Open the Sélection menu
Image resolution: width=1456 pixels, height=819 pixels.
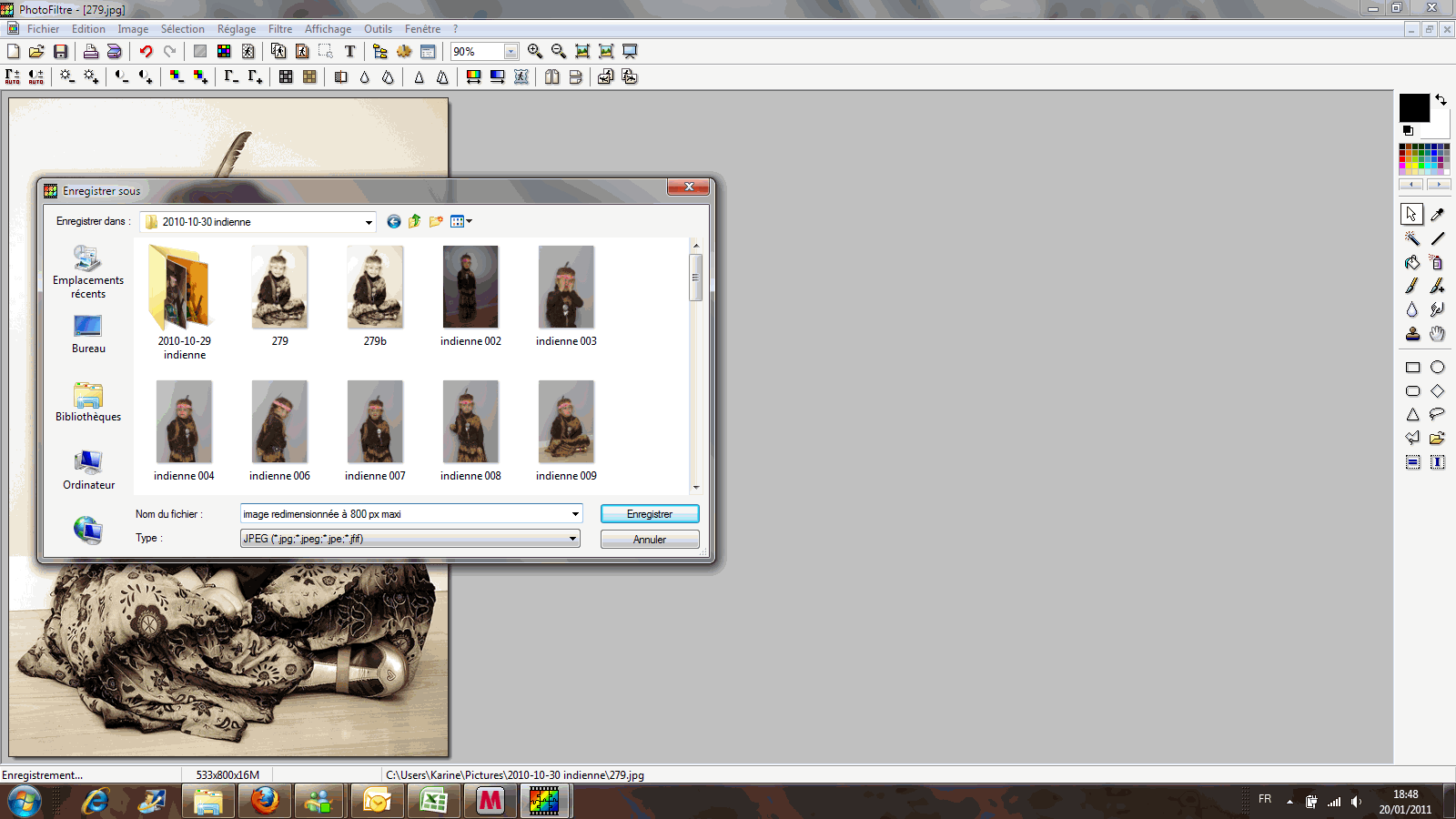click(182, 29)
